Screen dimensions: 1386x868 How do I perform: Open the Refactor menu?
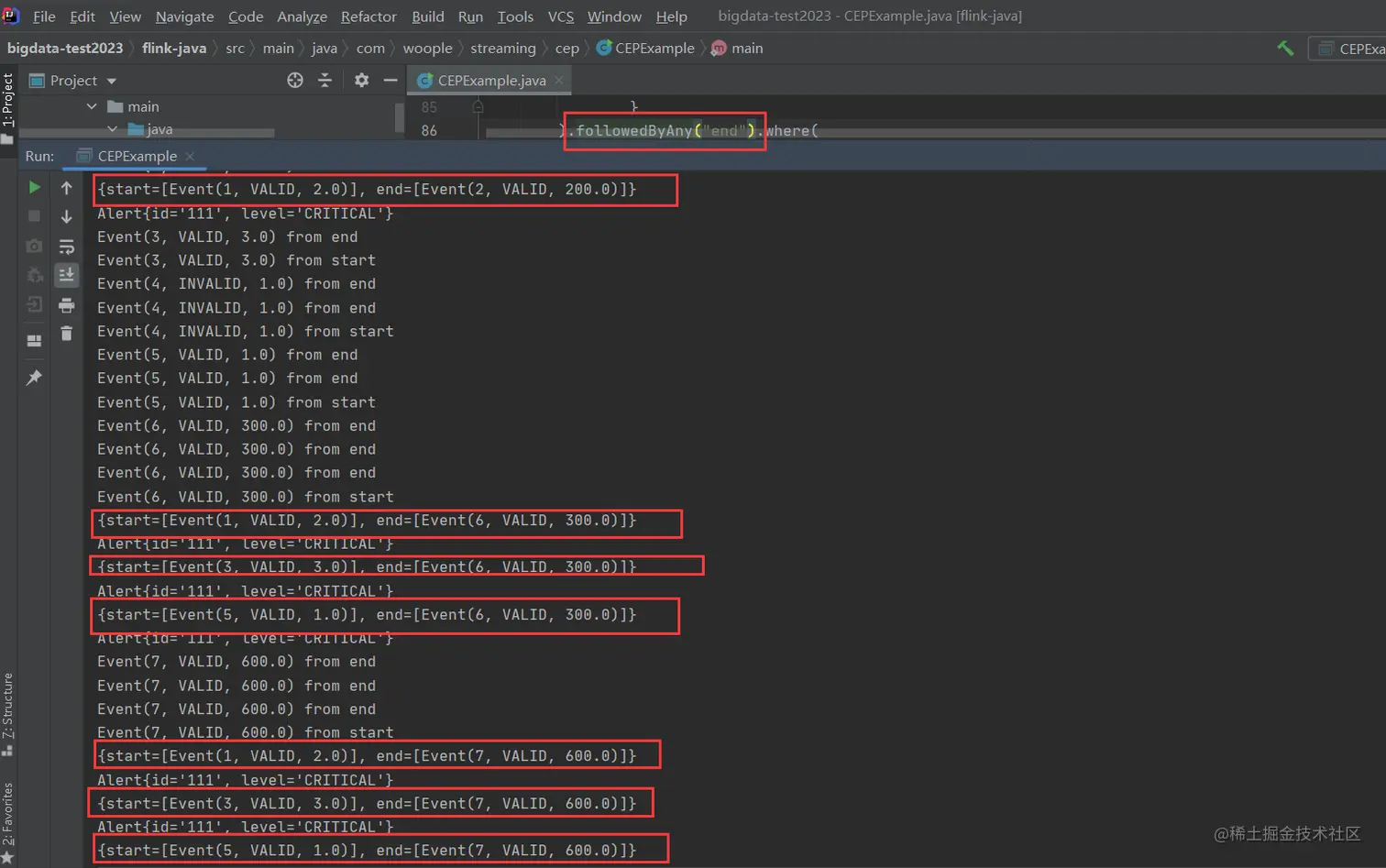[368, 16]
